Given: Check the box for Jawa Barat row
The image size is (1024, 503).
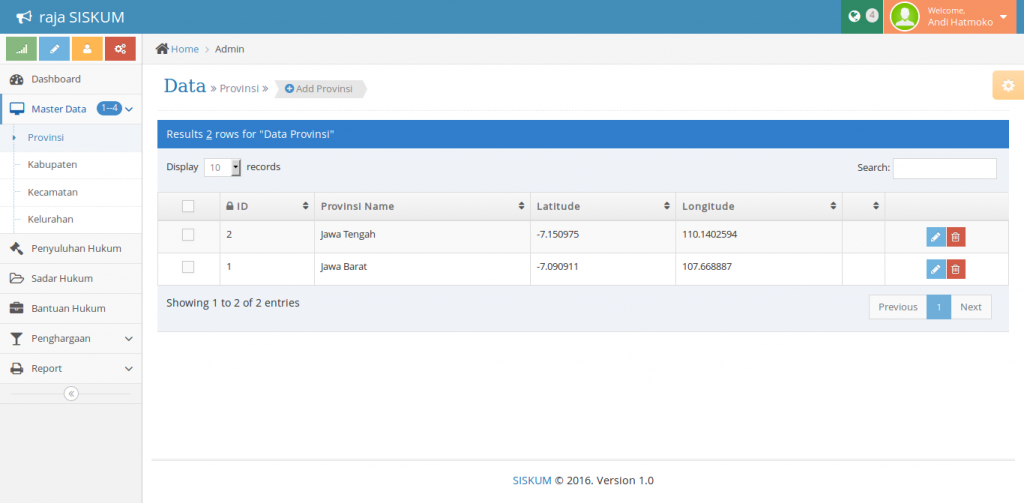Looking at the screenshot, I should pos(187,267).
